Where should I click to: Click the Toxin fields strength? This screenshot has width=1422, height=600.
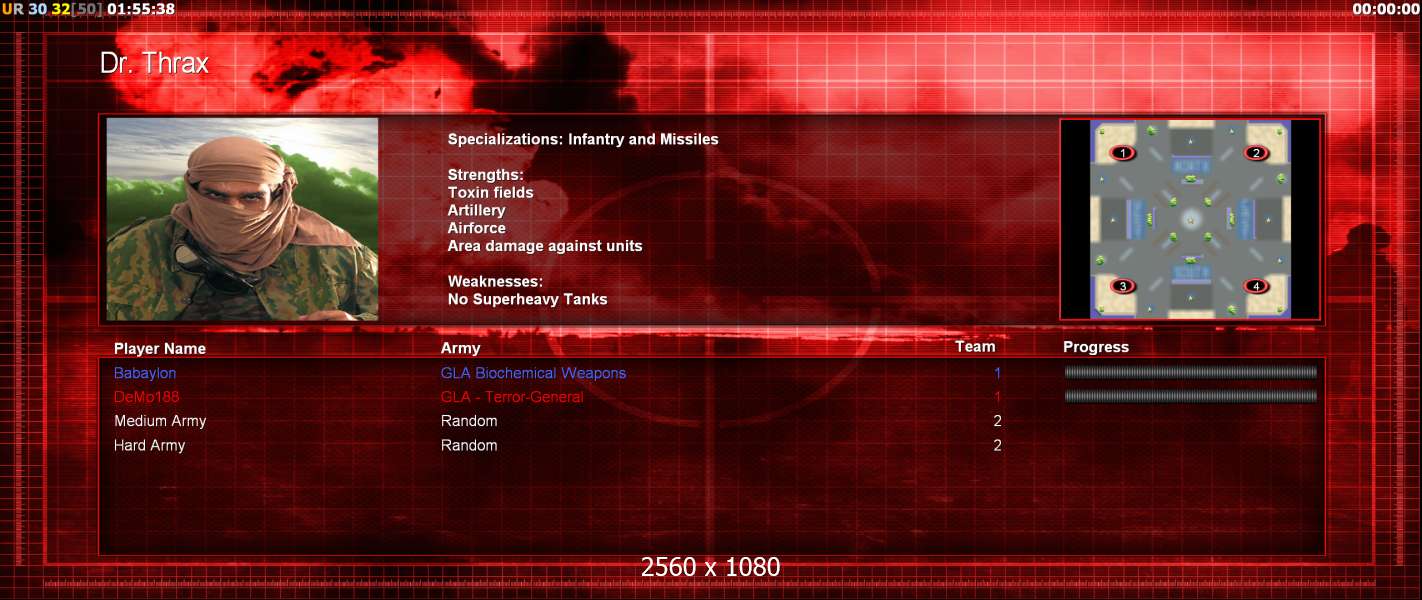click(491, 193)
